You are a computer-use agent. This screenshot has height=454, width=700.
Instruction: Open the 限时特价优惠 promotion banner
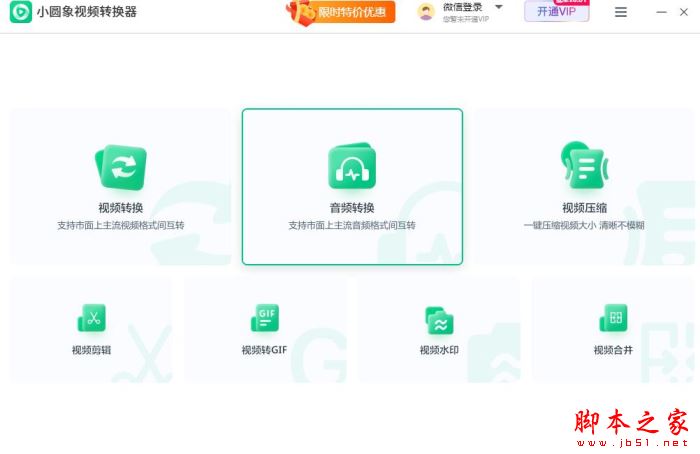[x=342, y=12]
